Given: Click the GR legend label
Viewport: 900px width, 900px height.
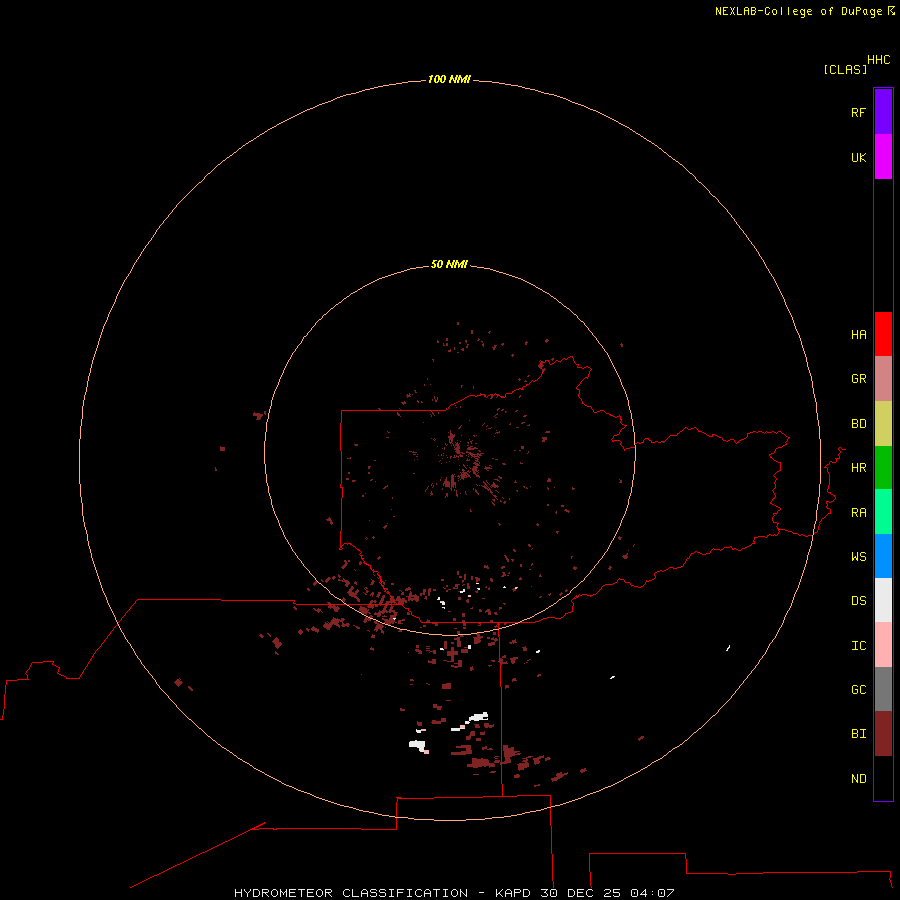Looking at the screenshot, I should tap(859, 379).
